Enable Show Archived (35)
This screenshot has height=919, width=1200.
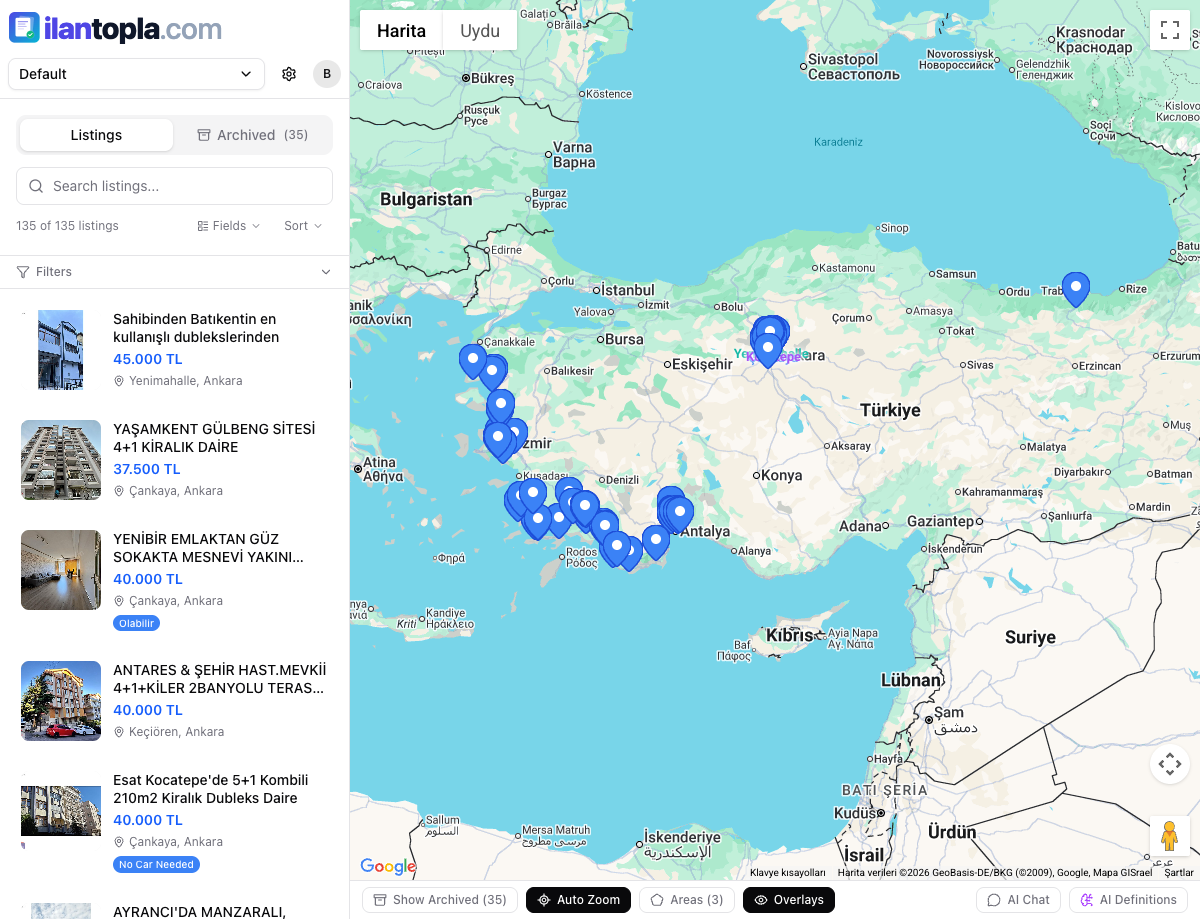click(439, 899)
